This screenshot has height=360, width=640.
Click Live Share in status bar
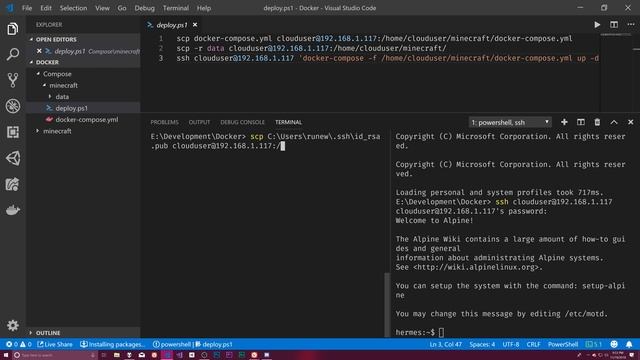click(55, 344)
